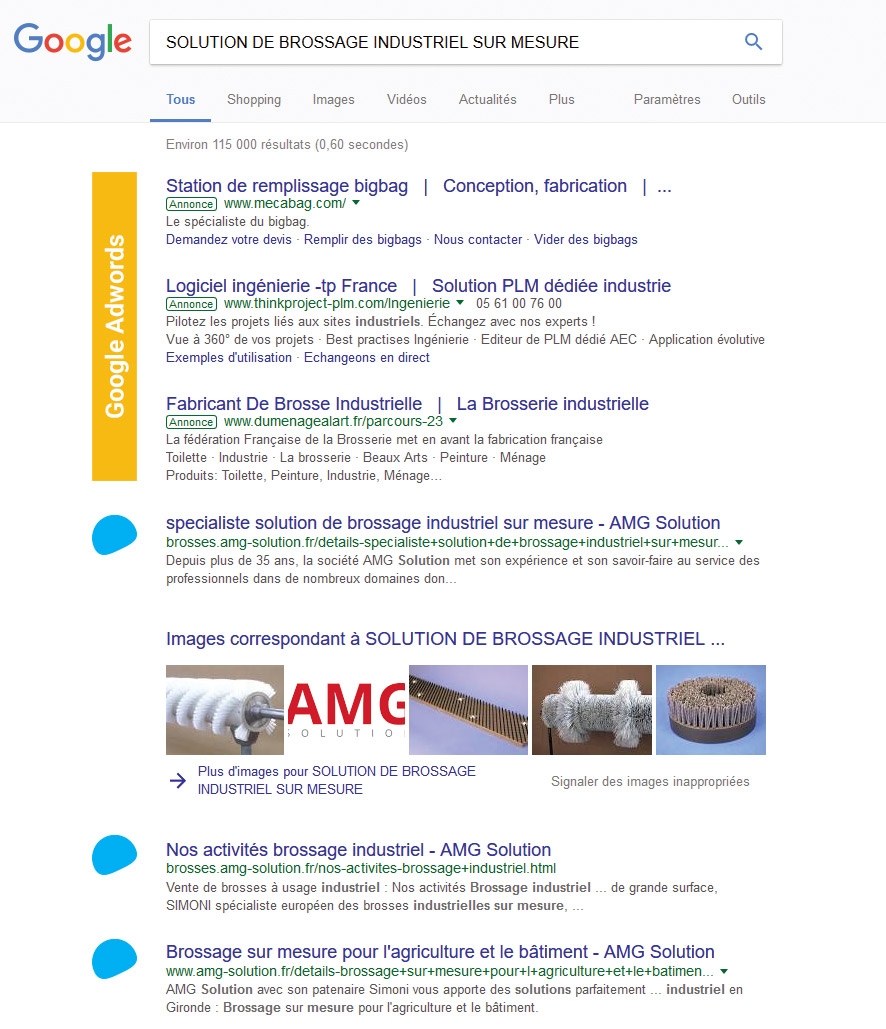The height and width of the screenshot is (1029, 886).
Task: Click the AMG Solution logo thumbnail
Action: click(x=346, y=710)
